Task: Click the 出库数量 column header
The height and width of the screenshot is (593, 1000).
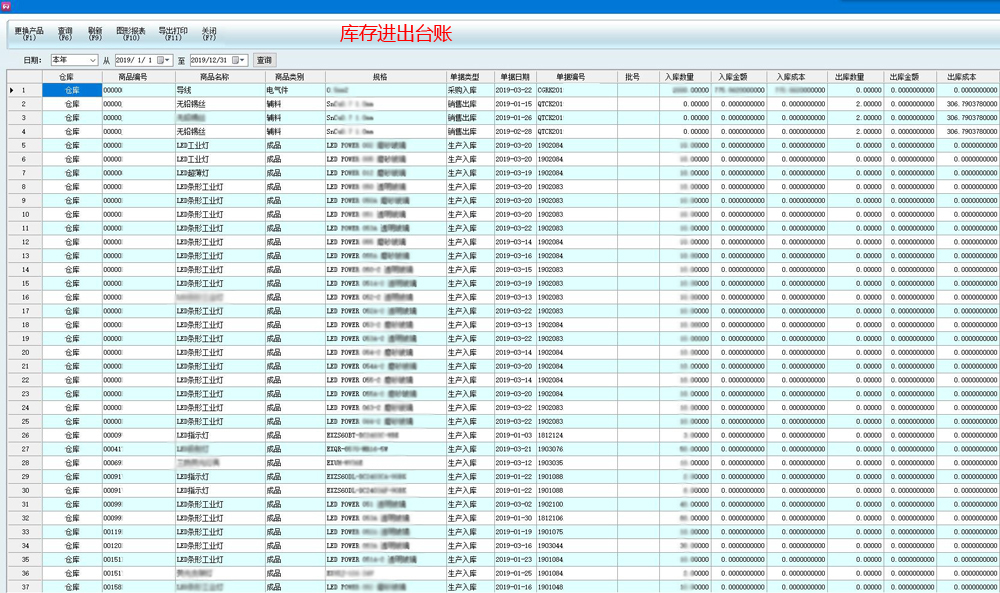Action: point(855,77)
